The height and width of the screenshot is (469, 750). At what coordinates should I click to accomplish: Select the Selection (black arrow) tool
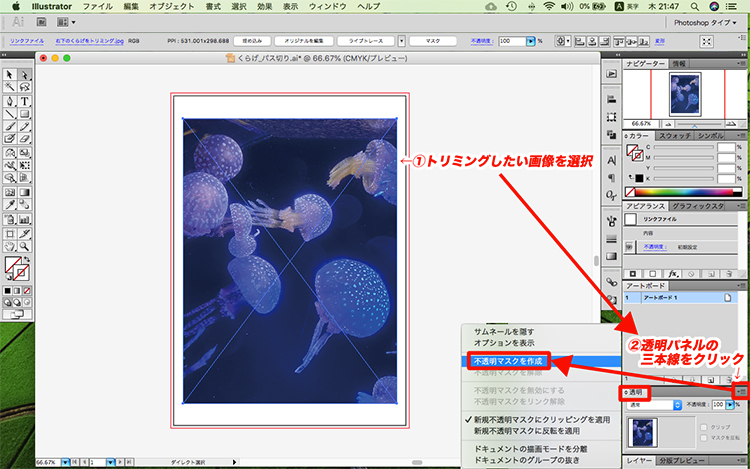tap(9, 74)
